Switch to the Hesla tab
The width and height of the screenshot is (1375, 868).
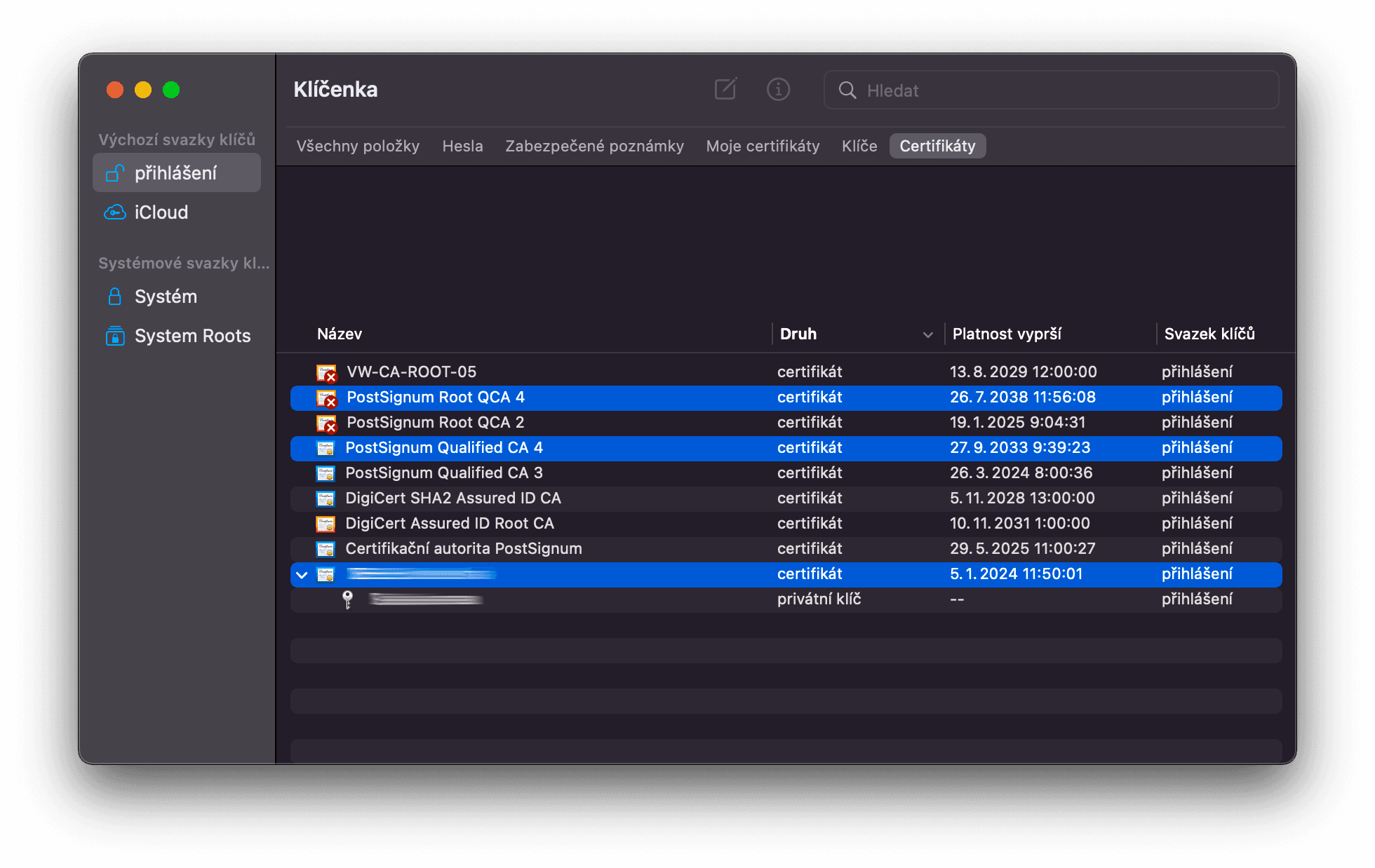point(462,146)
